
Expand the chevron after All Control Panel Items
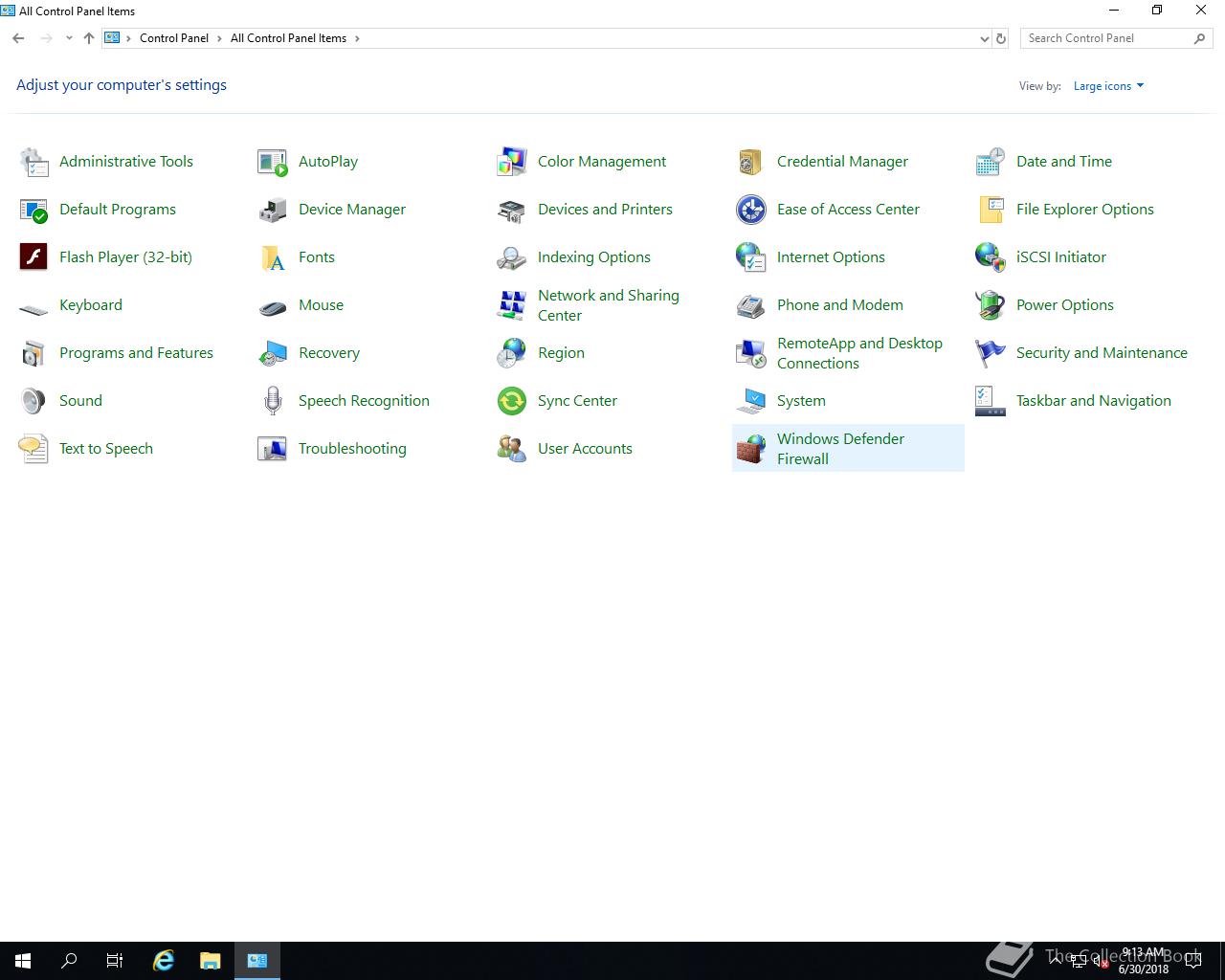pos(357,38)
